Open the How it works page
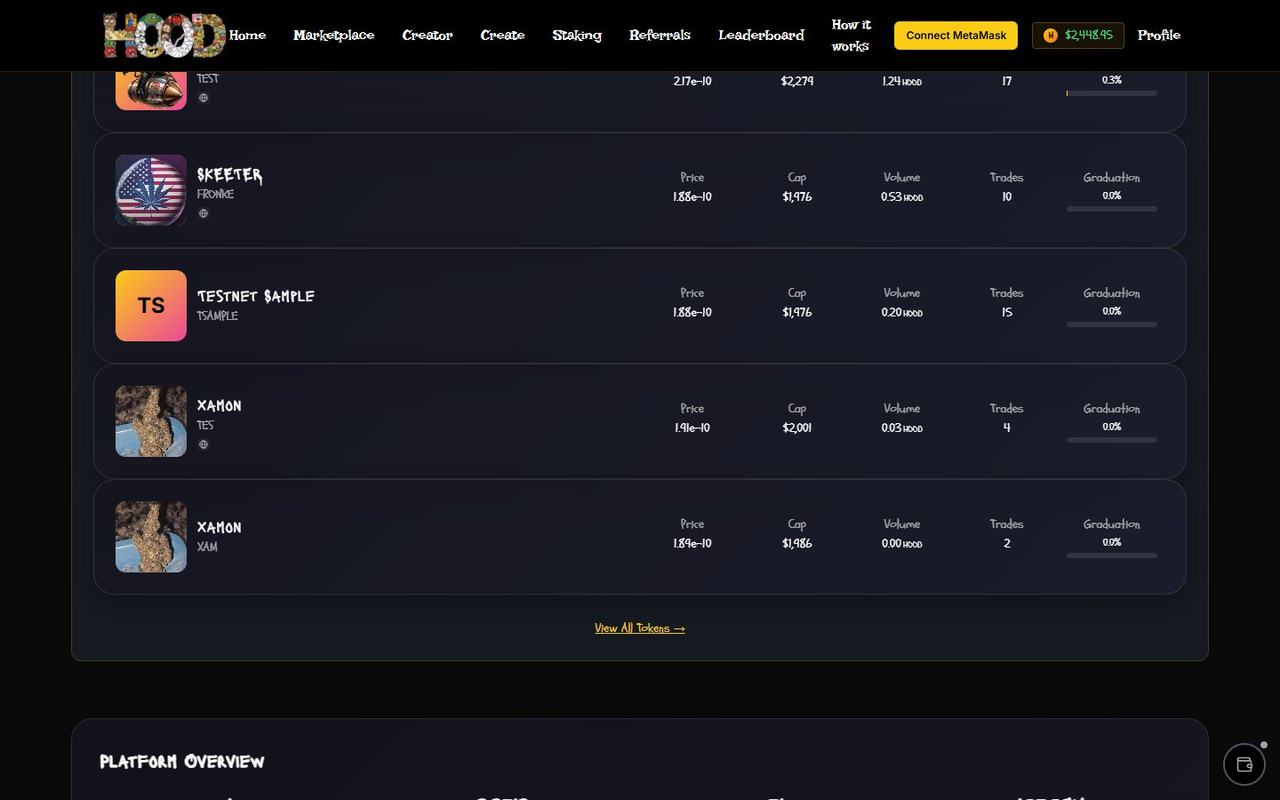Viewport: 1280px width, 800px height. [851, 35]
